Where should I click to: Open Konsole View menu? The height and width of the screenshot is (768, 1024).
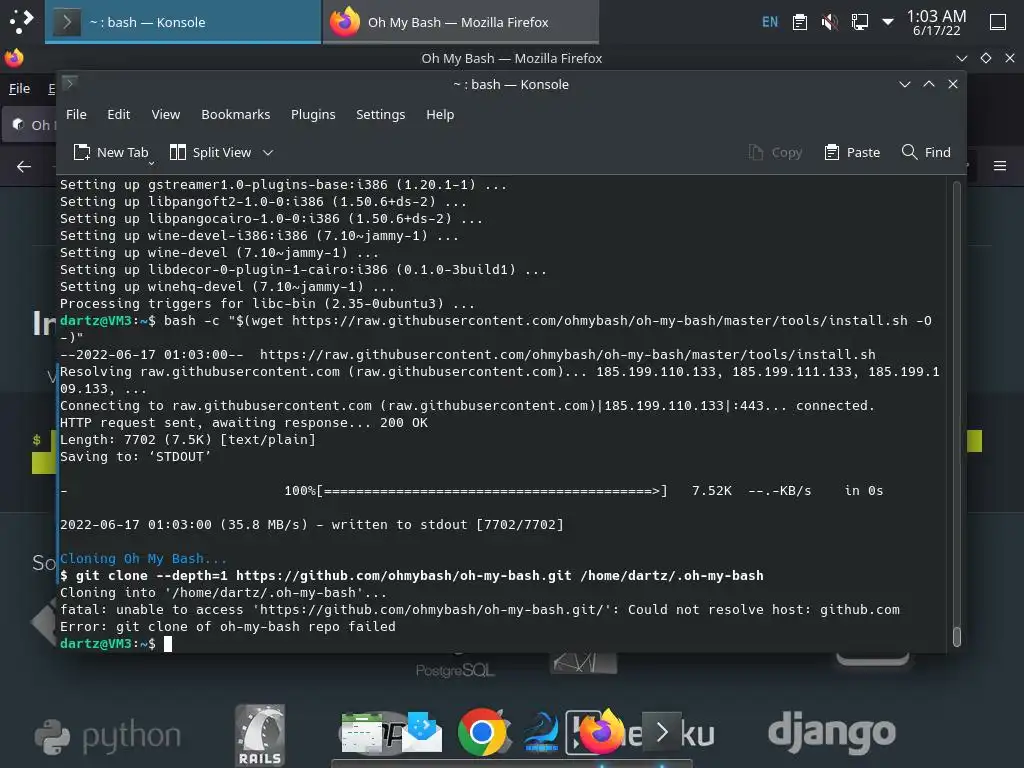(166, 114)
